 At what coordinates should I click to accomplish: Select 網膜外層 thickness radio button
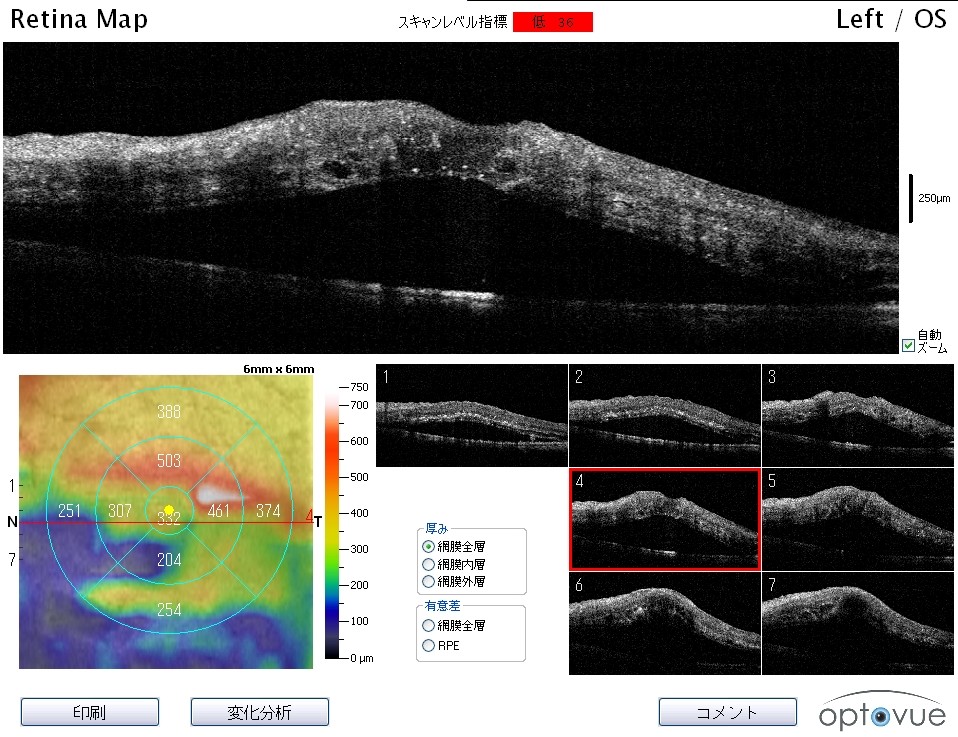(x=429, y=581)
